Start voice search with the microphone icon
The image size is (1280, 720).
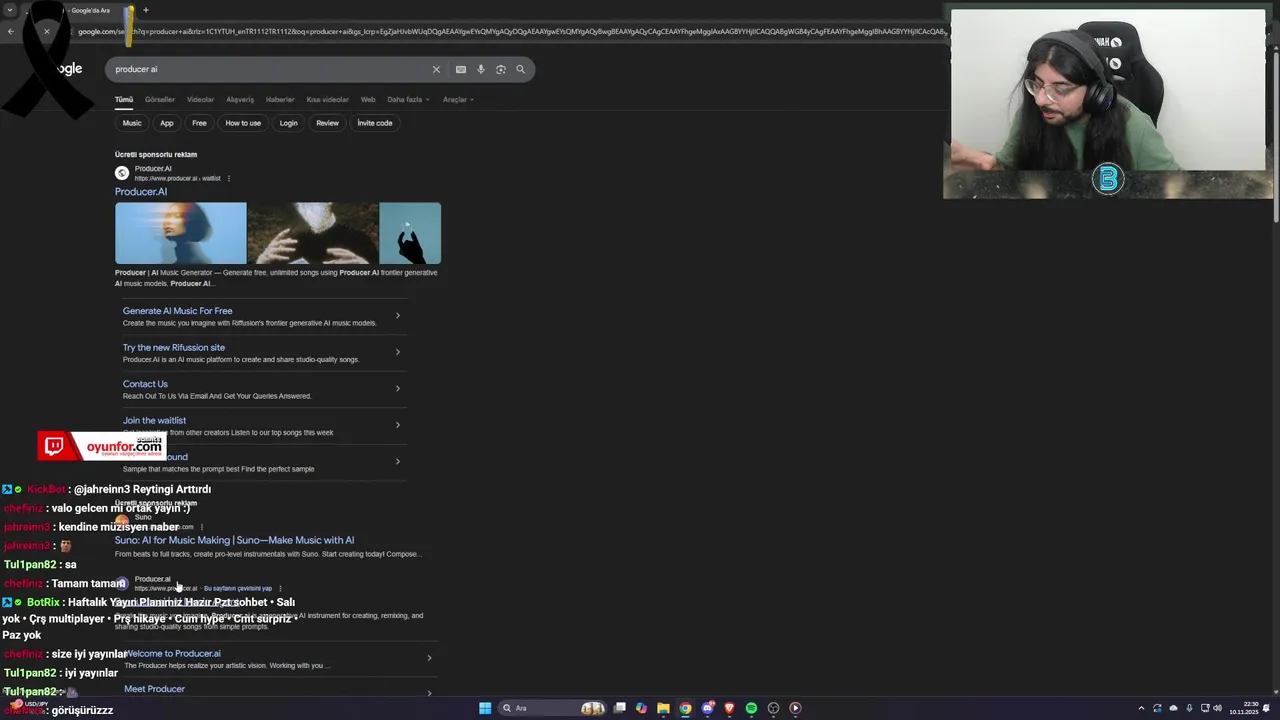[481, 69]
